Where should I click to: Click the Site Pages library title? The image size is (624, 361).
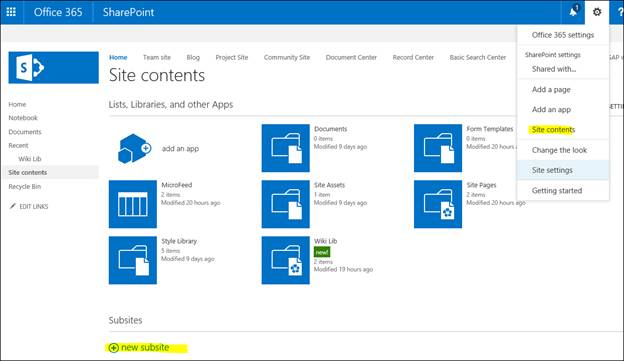click(482, 185)
